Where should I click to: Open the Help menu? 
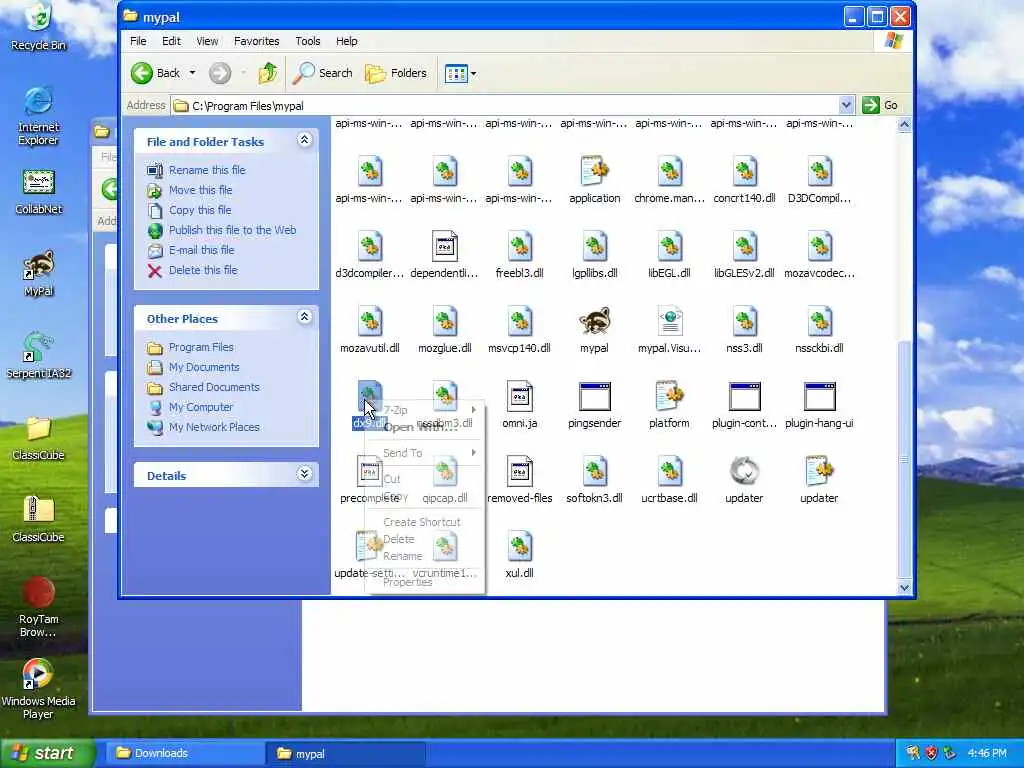click(x=347, y=41)
